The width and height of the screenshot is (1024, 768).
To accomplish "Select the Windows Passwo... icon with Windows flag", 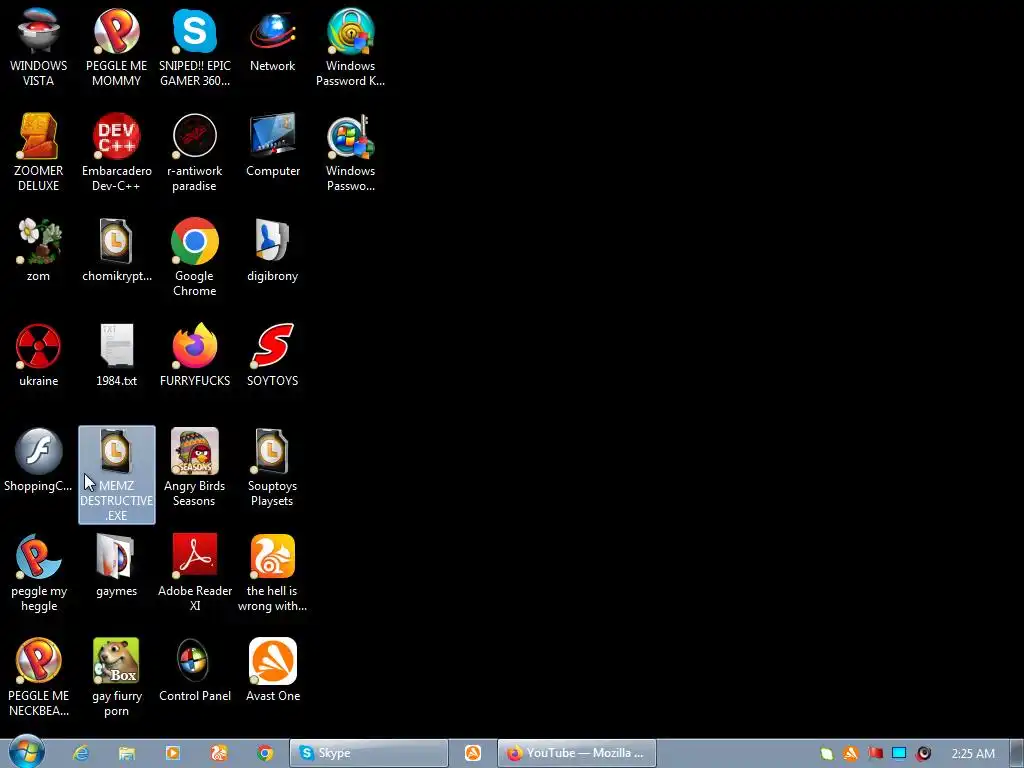I will (351, 152).
